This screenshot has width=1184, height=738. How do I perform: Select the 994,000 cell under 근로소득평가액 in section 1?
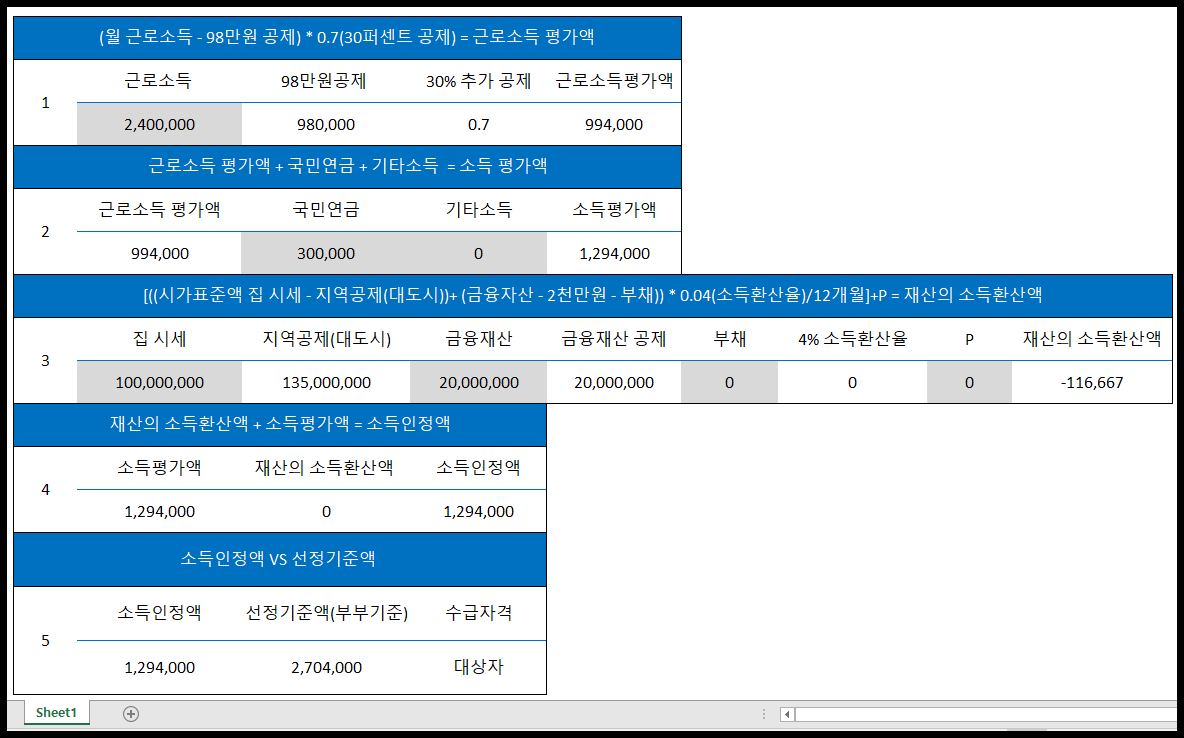coord(614,125)
